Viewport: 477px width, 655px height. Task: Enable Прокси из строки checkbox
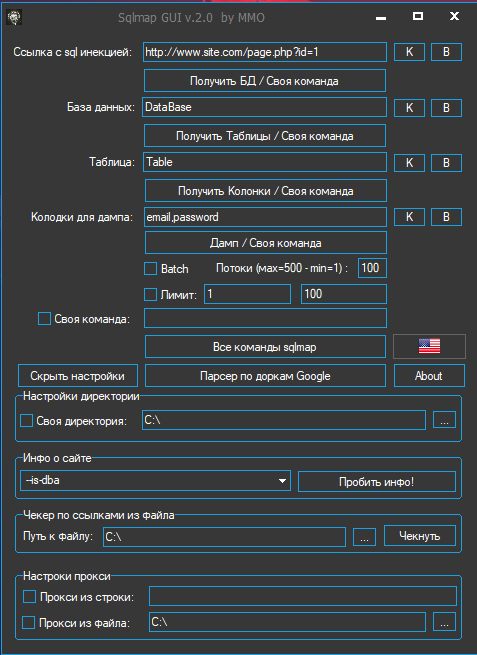pyautogui.click(x=29, y=597)
